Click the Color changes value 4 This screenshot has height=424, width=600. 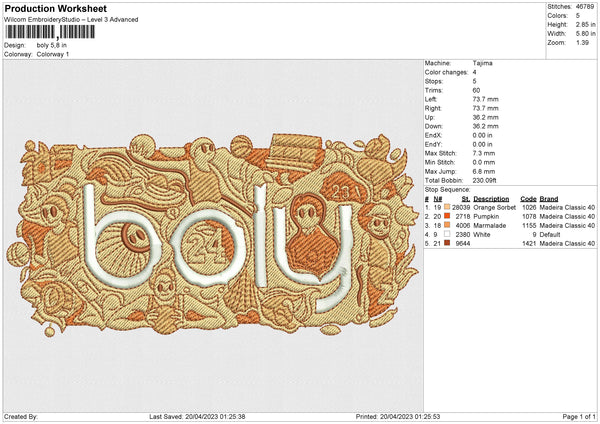pos(474,72)
